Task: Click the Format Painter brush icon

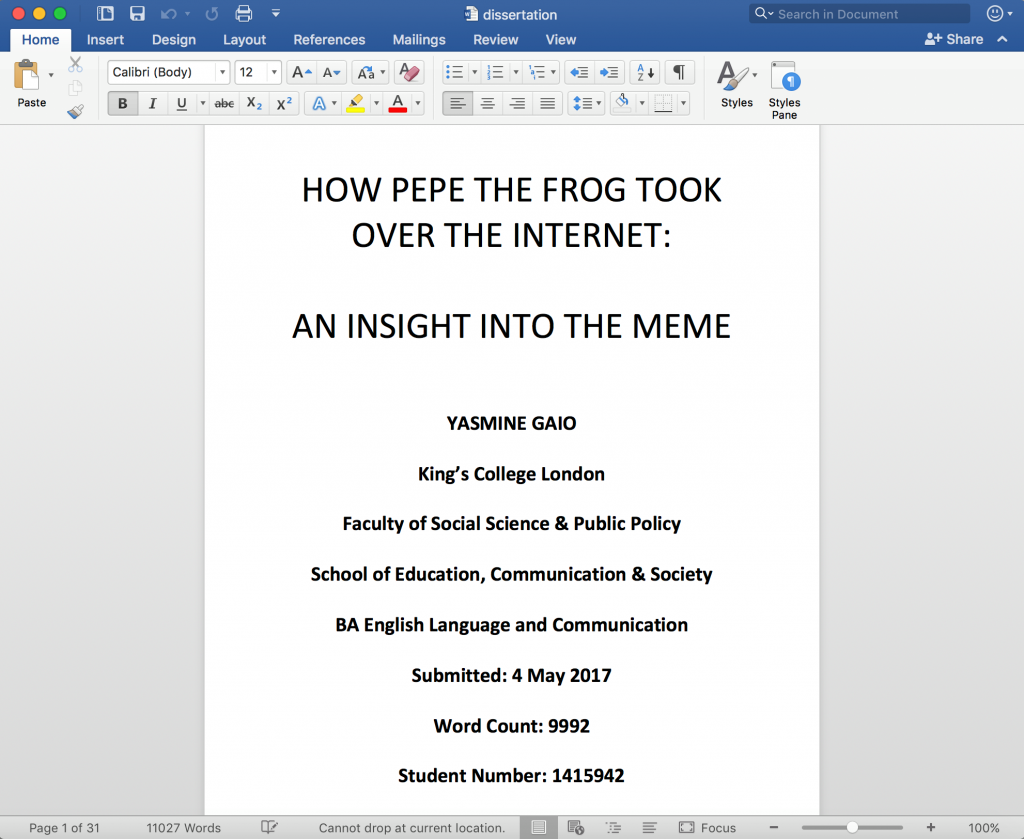Action: 75,112
